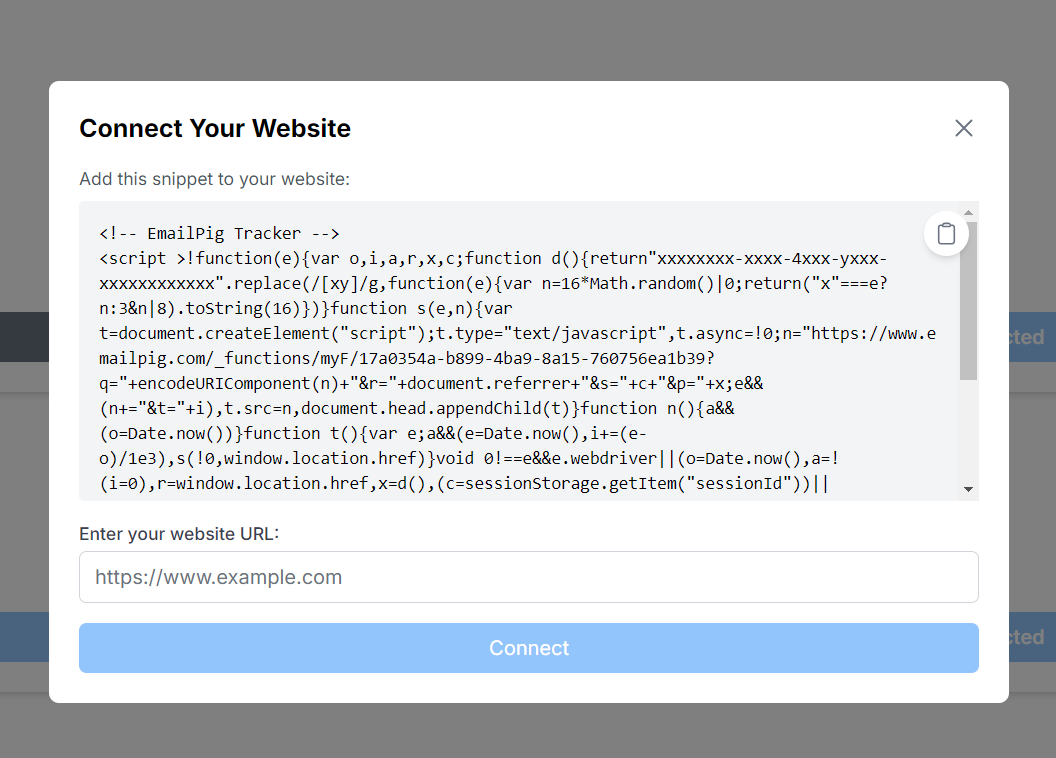
Task: Click dark bar at left behind dialog
Action: [x=24, y=337]
